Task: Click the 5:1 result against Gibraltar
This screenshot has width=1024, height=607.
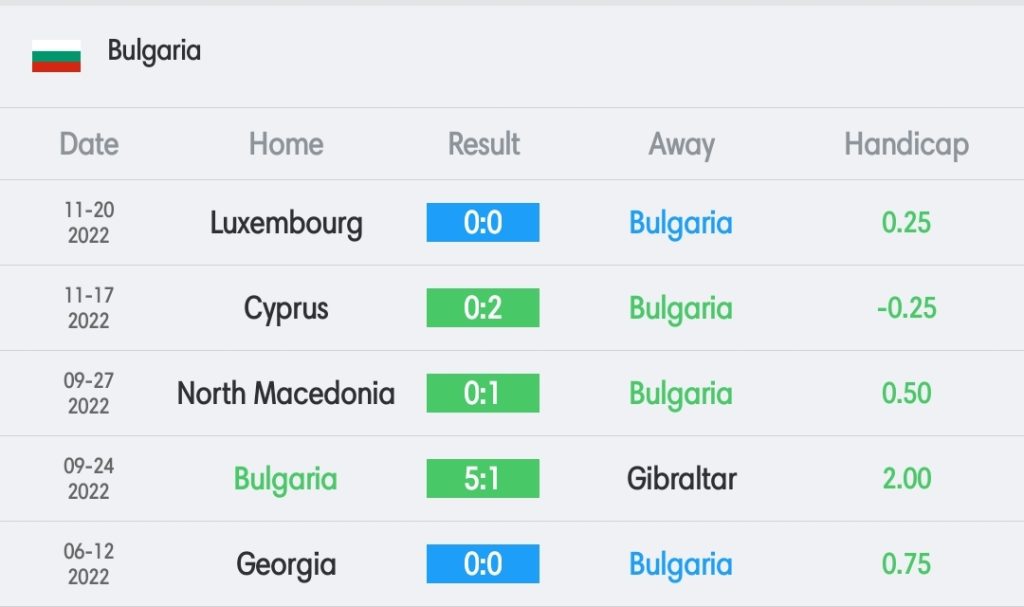Action: tap(483, 478)
